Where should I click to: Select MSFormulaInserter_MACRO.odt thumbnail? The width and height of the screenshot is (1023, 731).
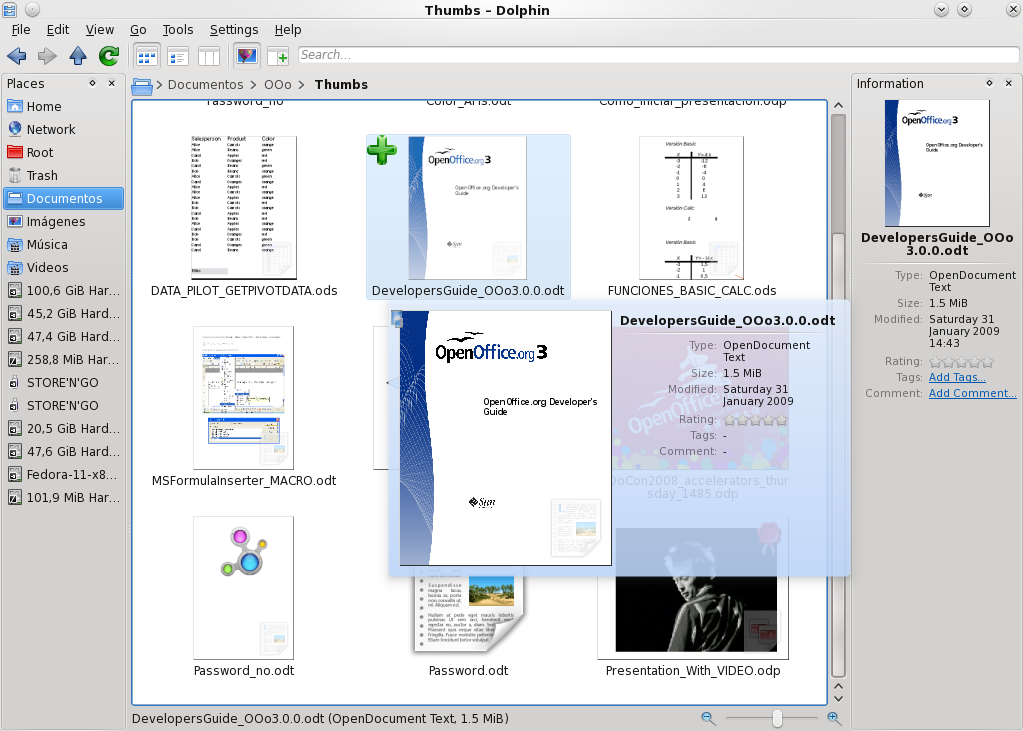pyautogui.click(x=243, y=397)
